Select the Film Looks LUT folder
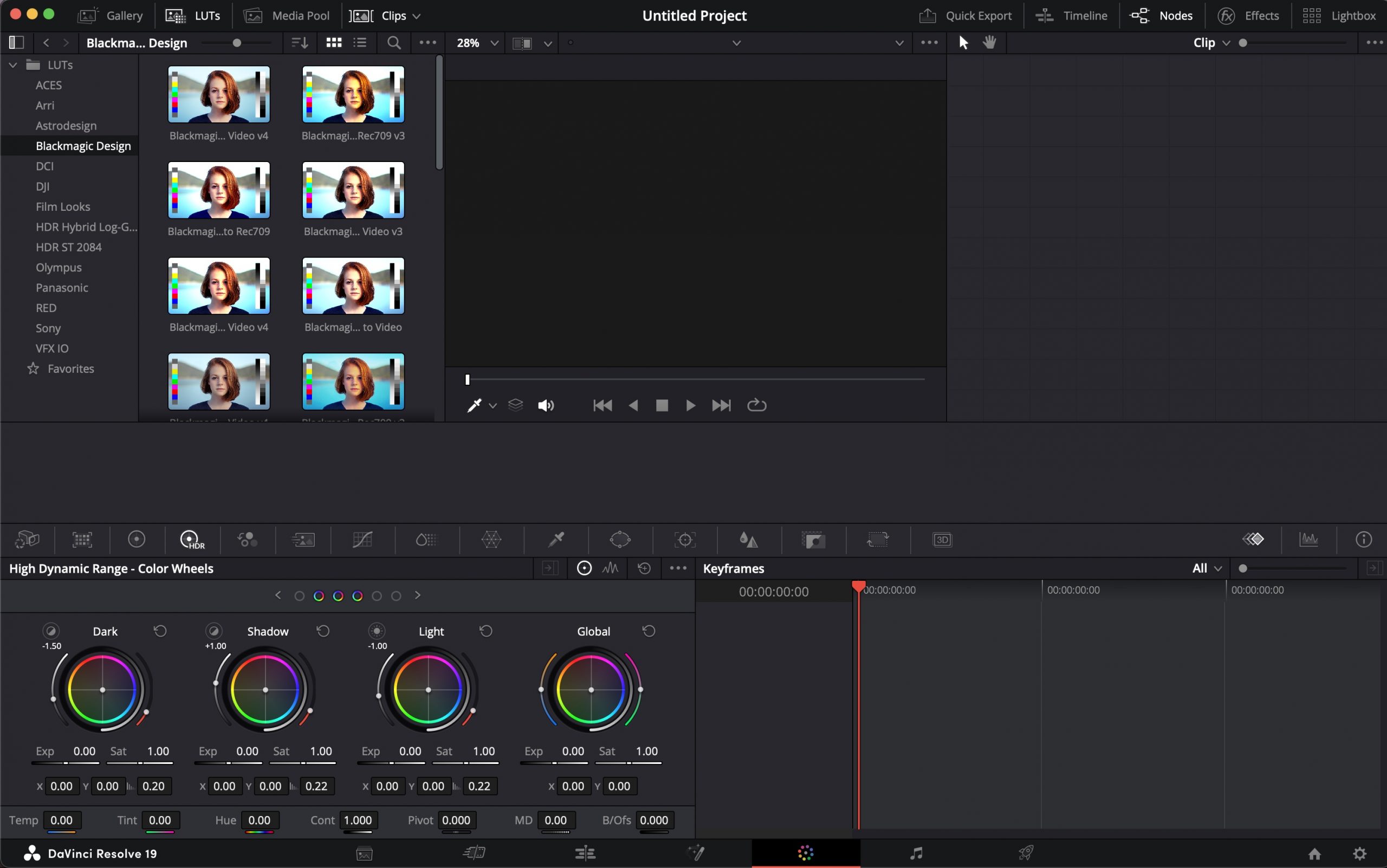 pyautogui.click(x=62, y=206)
